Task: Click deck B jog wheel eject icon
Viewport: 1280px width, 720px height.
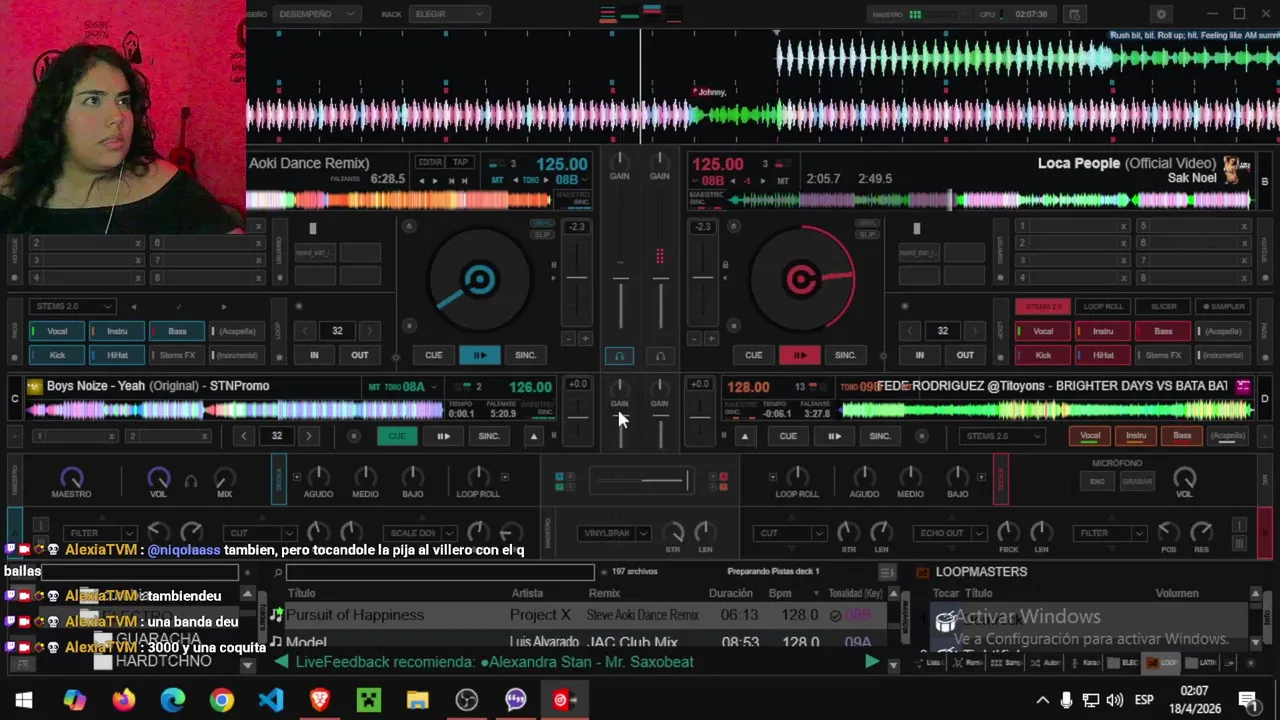Action: pos(734,226)
